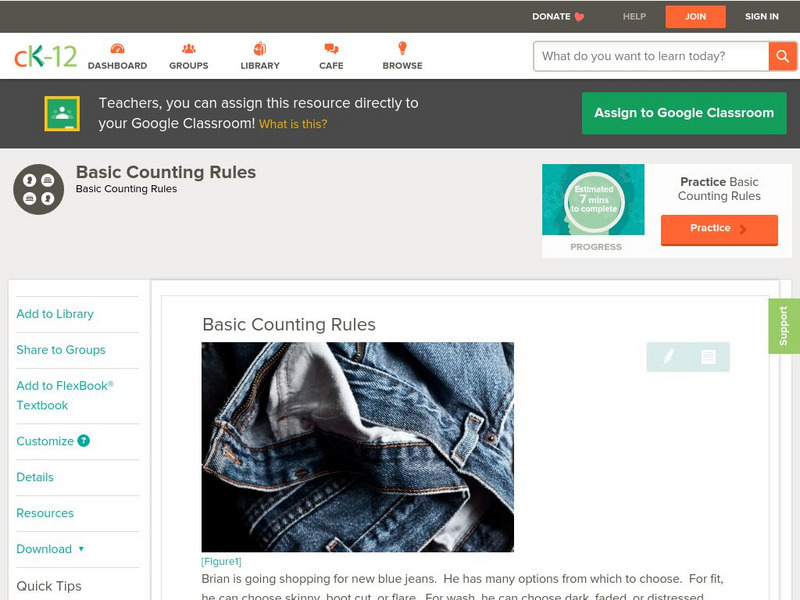Click the 'Quick Tips' sidebar heading
Image resolution: width=800 pixels, height=600 pixels.
[x=49, y=586]
